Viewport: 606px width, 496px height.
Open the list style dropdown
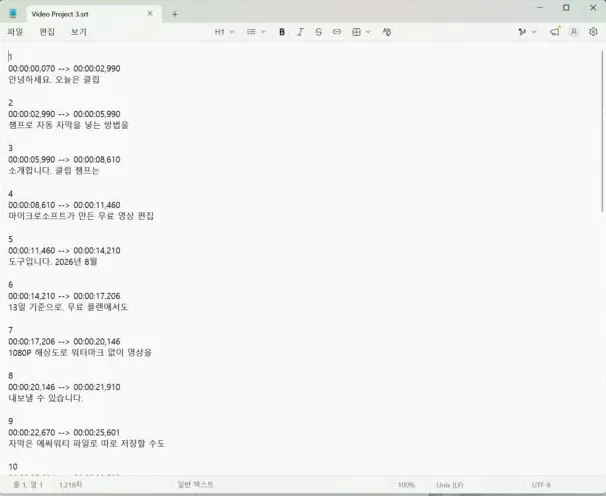(256, 32)
